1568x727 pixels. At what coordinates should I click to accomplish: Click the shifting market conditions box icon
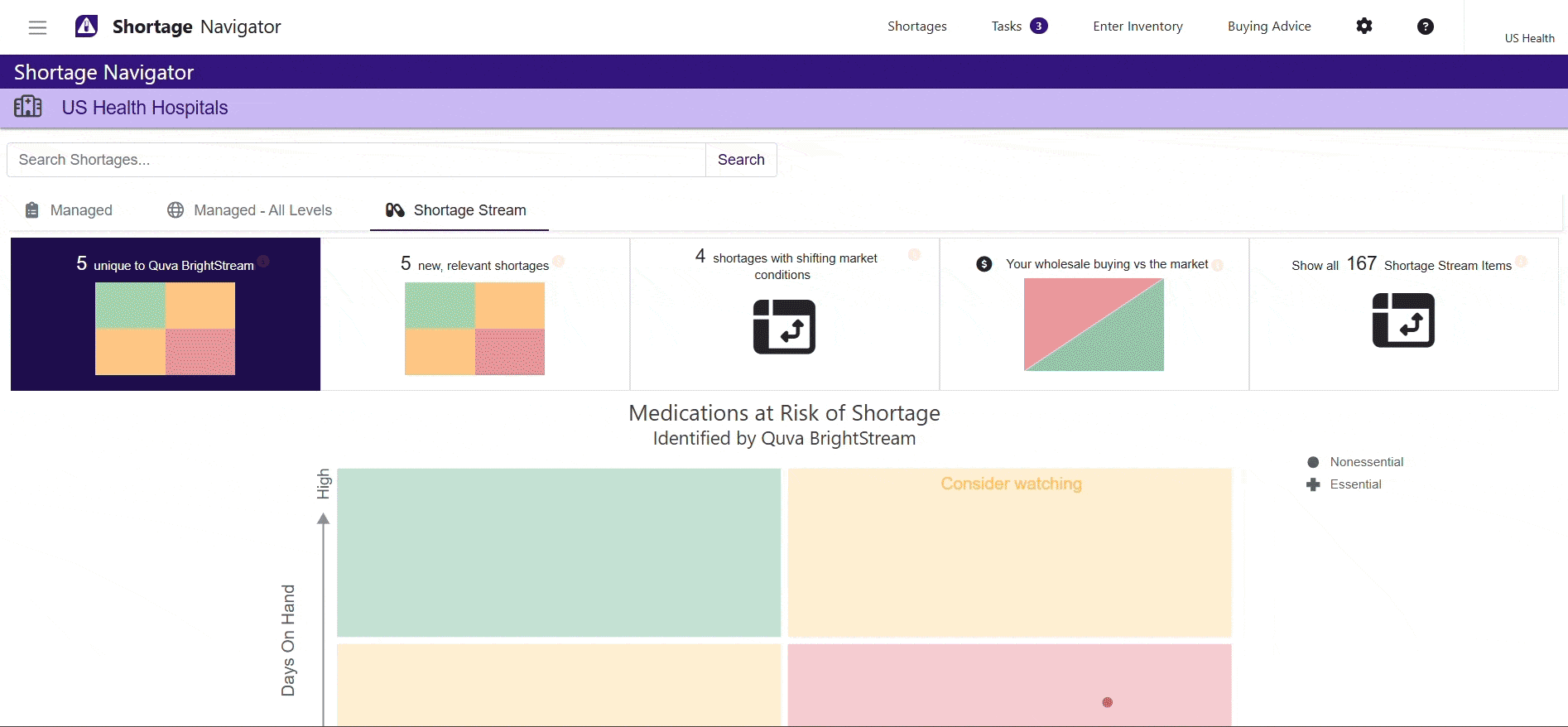pyautogui.click(x=784, y=327)
